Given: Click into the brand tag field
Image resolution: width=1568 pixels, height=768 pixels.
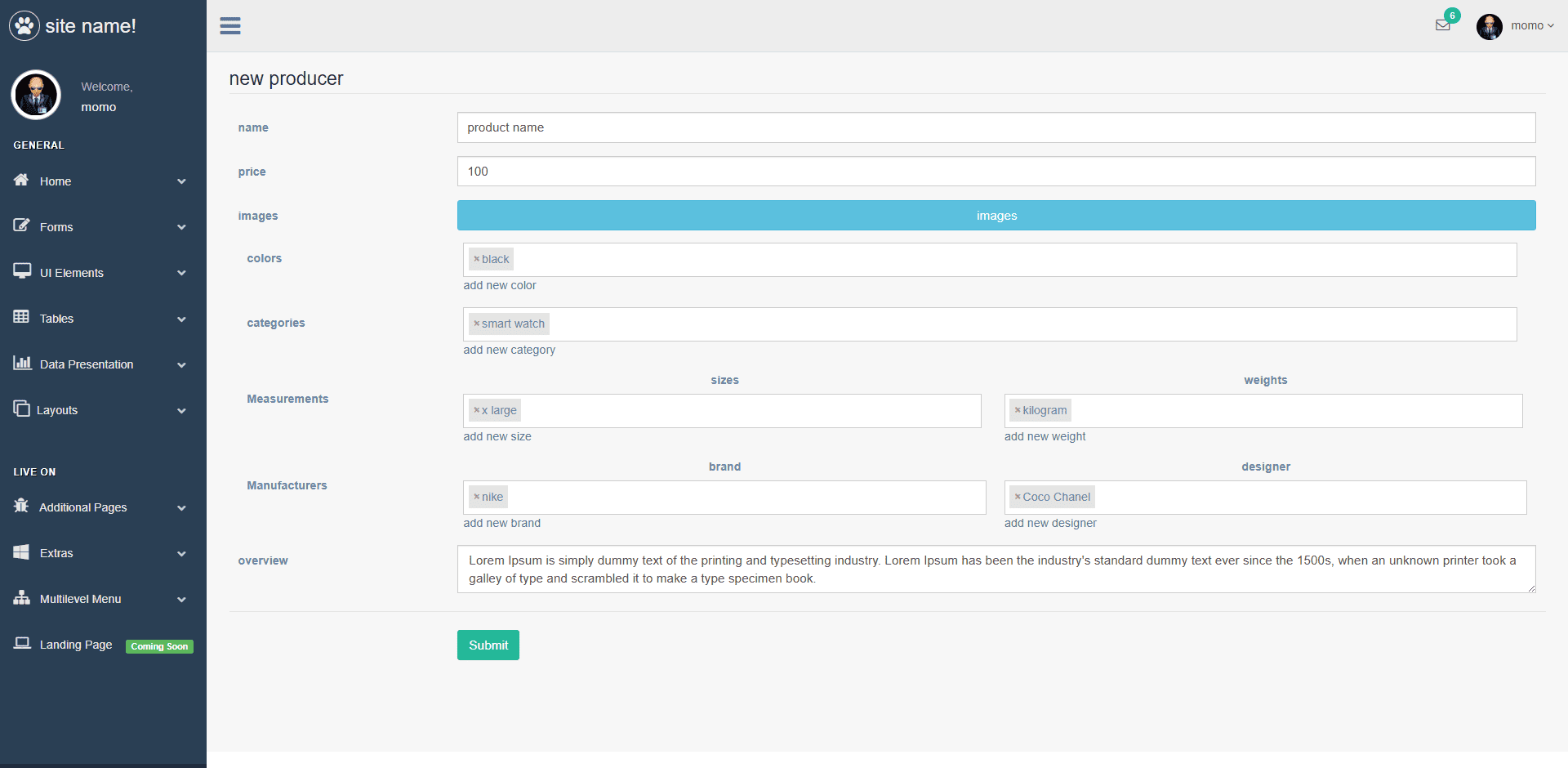Looking at the screenshot, I should [724, 498].
